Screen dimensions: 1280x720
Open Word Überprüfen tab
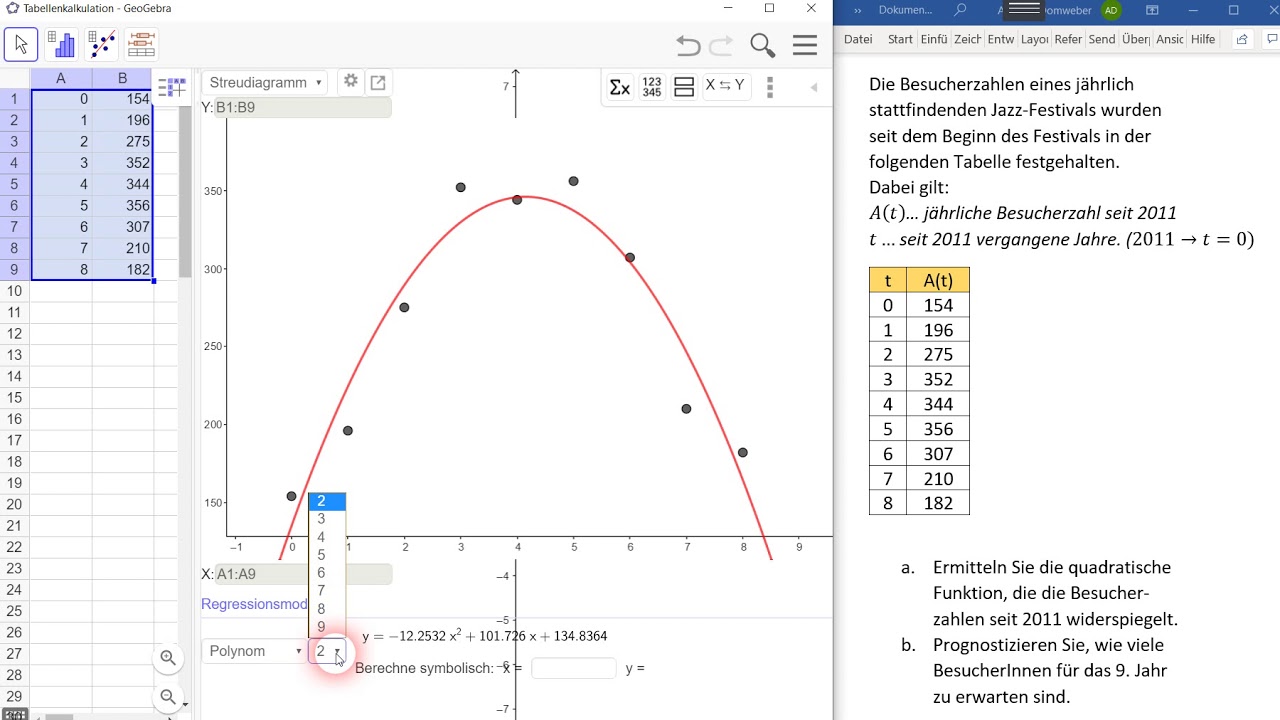coord(1136,39)
